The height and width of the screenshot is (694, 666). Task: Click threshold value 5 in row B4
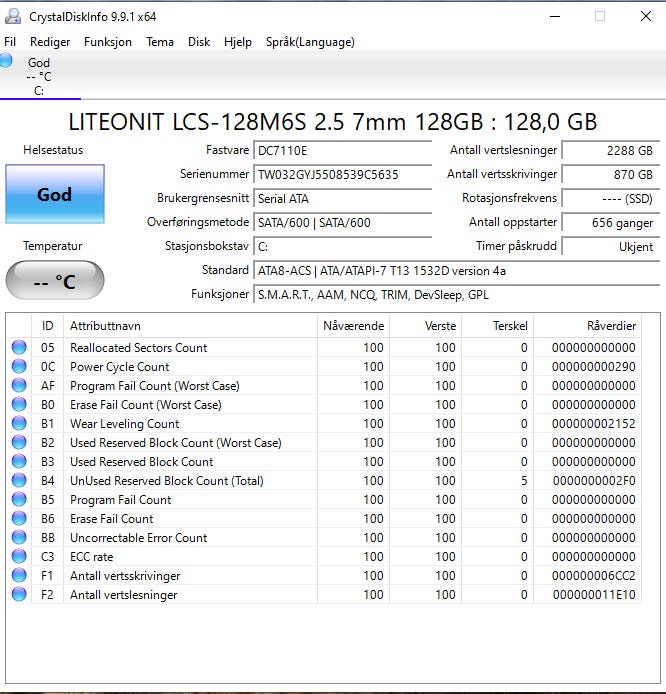tap(524, 481)
